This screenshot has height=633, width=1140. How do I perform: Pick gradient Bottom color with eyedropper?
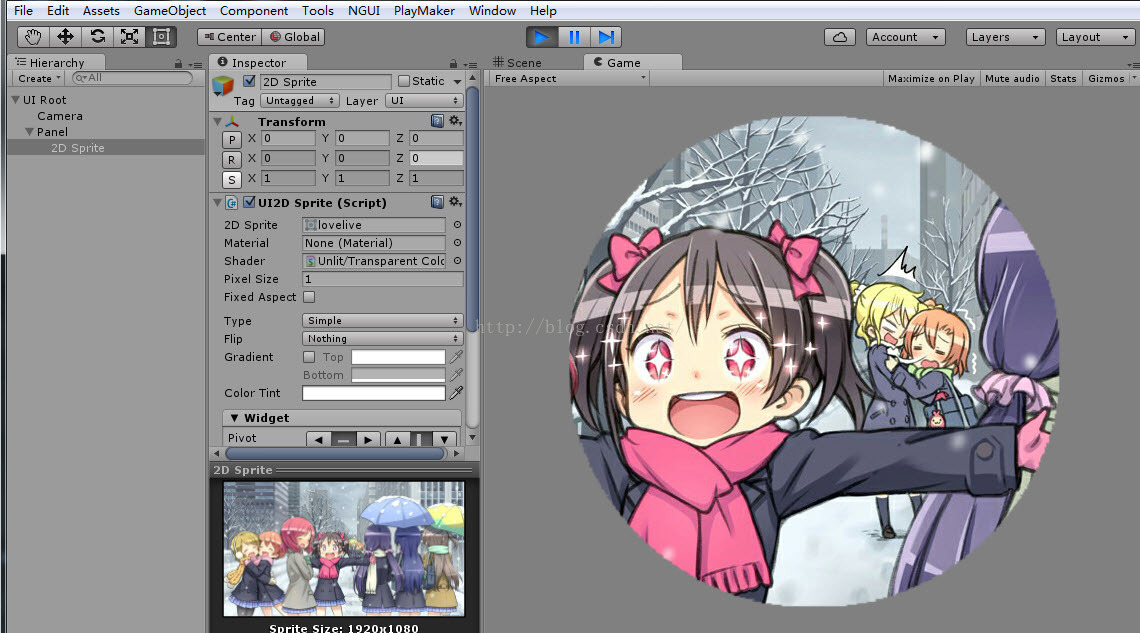[457, 375]
